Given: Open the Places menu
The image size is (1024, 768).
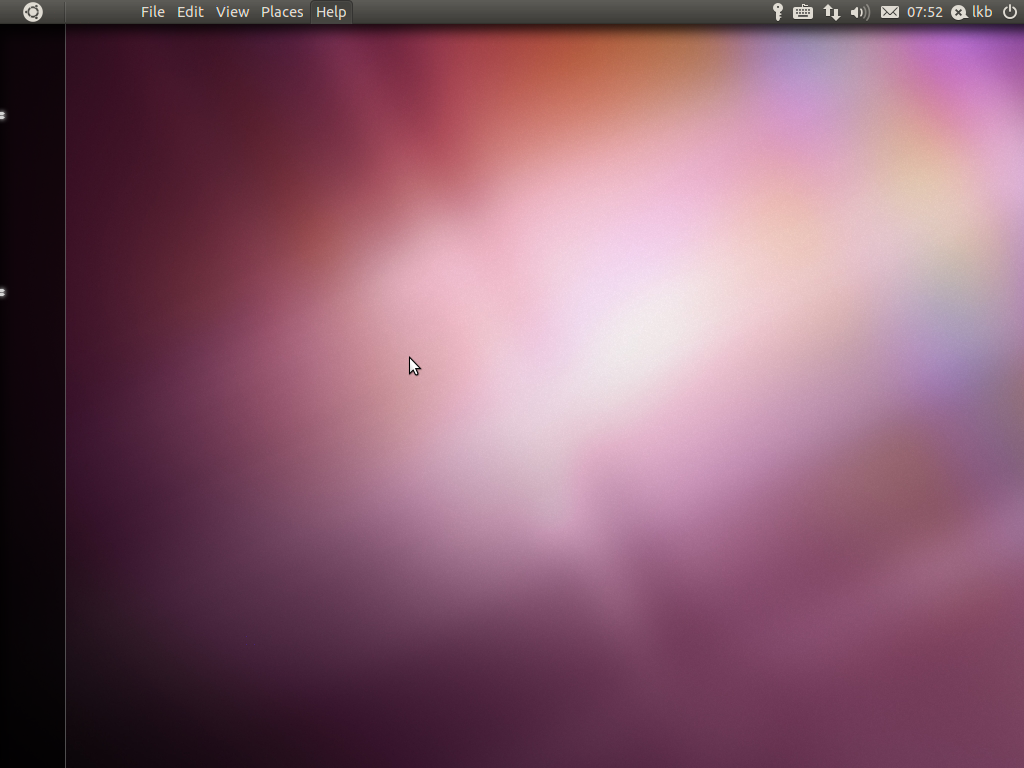Looking at the screenshot, I should pos(282,12).
